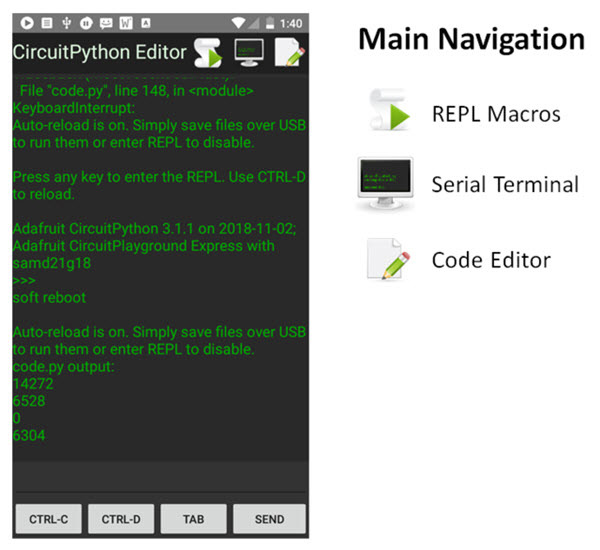Tap the keyboard 'A' status icon

pyautogui.click(x=146, y=22)
